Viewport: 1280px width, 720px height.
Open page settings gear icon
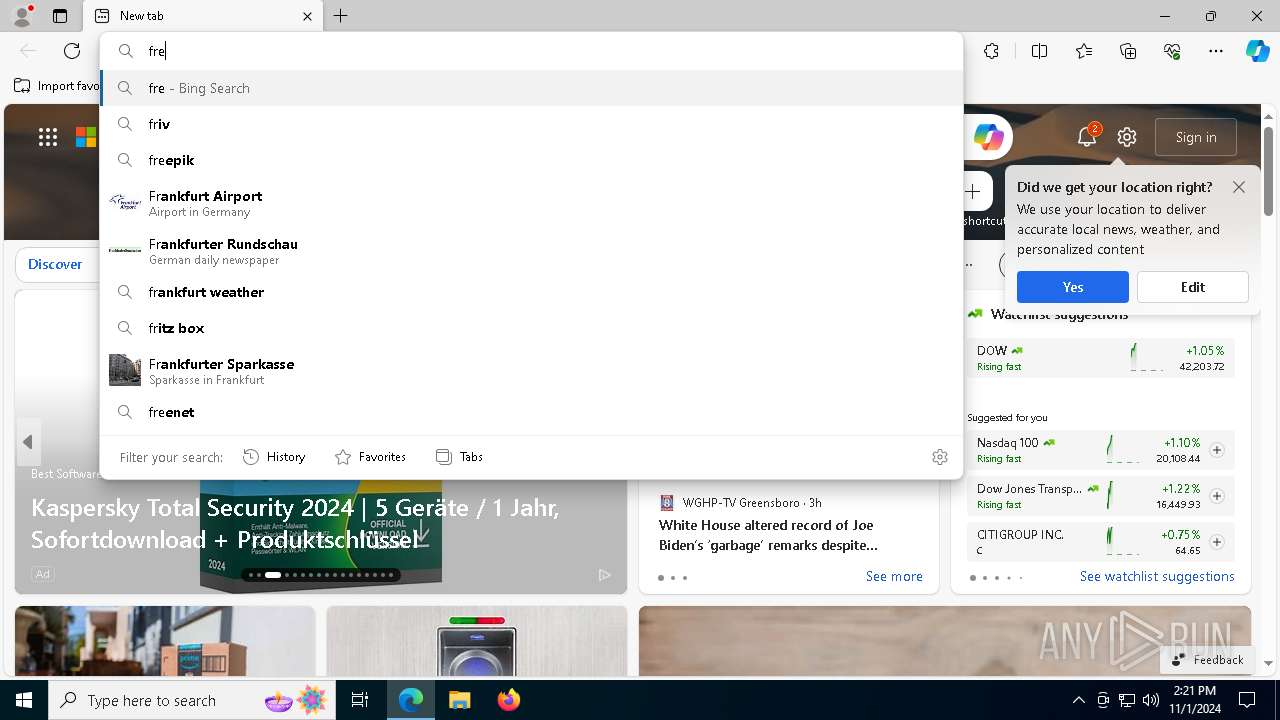tap(1127, 137)
